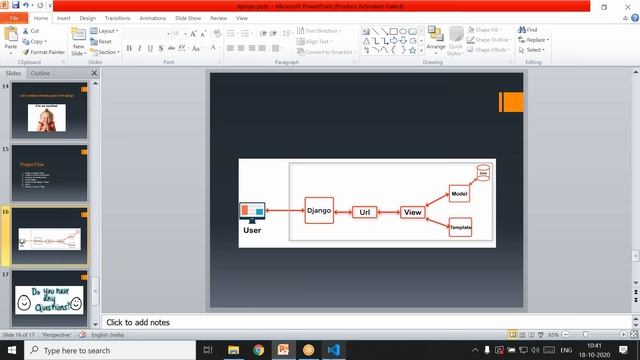The width and height of the screenshot is (640, 360).
Task: Switch to the Insert tab
Action: (63, 18)
